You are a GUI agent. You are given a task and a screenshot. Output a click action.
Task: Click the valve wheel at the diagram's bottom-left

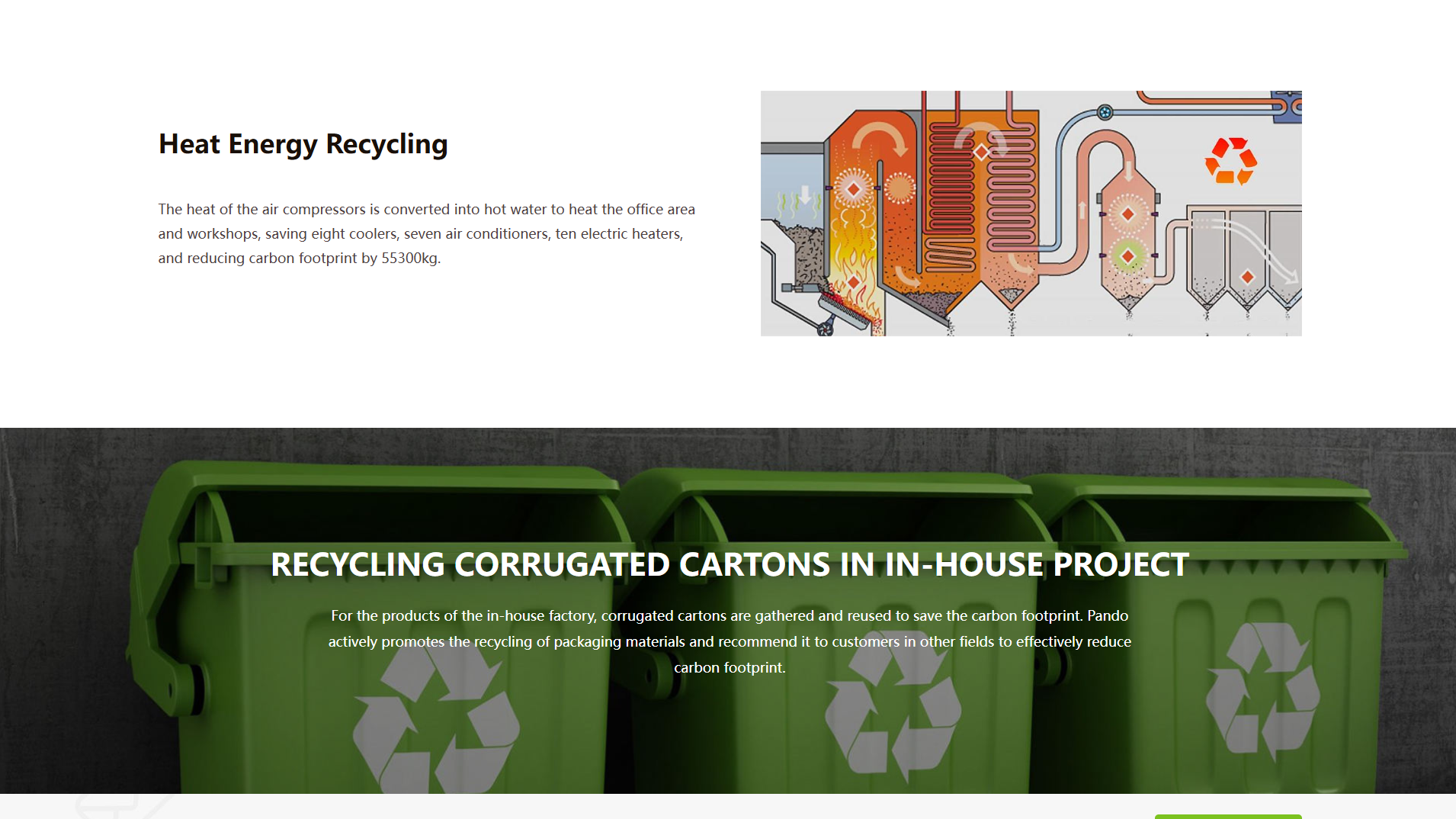825,329
